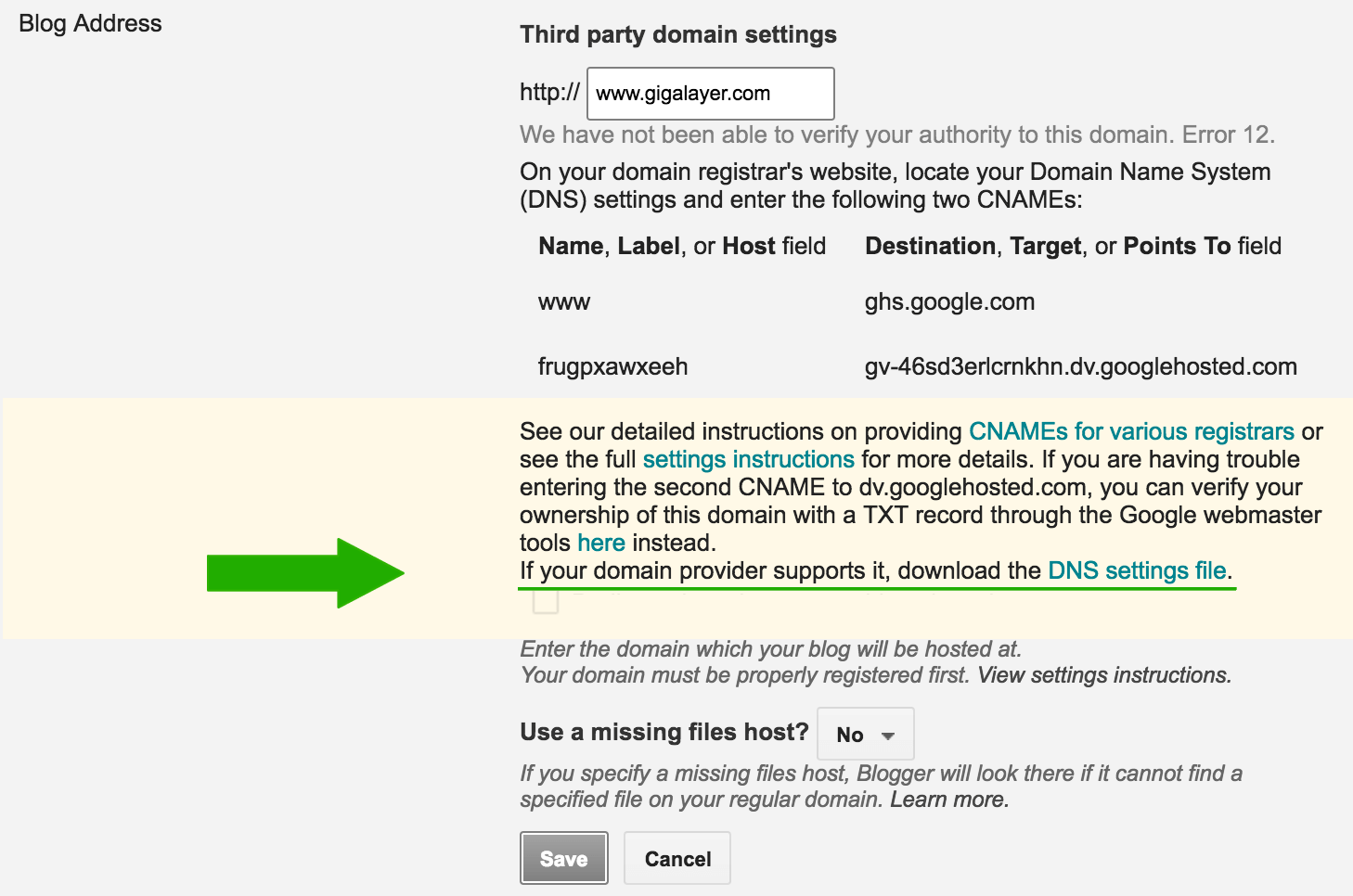Click the www.gigalayer.com domain input field

(x=710, y=94)
